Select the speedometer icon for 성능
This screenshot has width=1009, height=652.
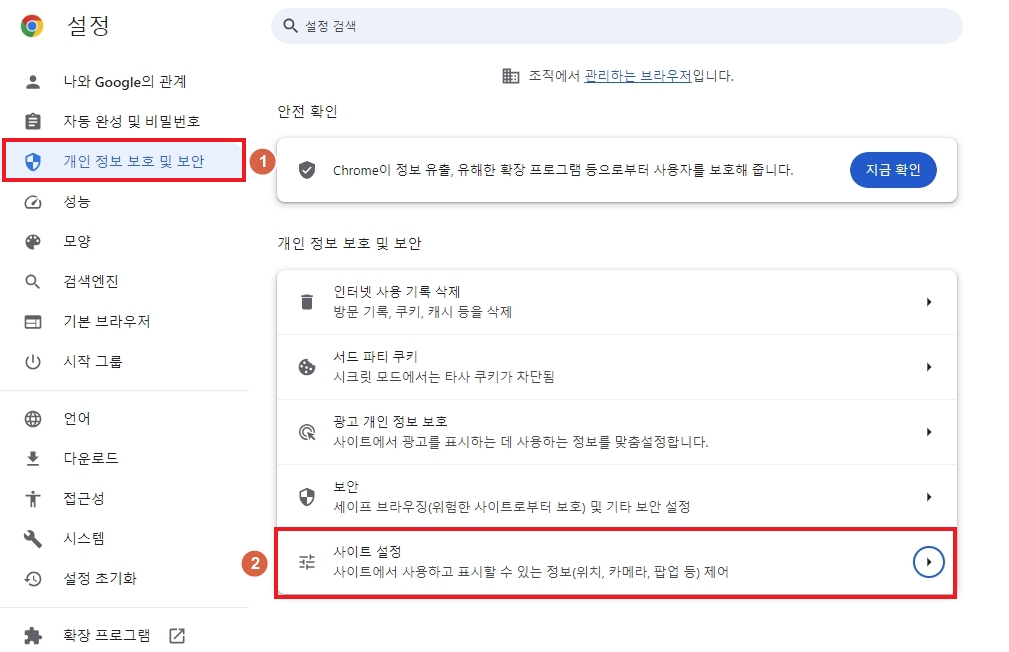click(x=32, y=201)
